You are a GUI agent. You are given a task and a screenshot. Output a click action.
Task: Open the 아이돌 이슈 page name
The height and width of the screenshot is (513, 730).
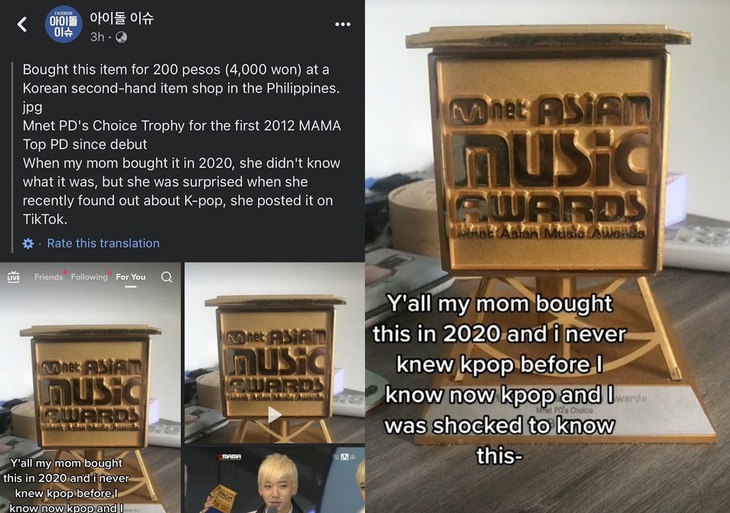tap(122, 18)
